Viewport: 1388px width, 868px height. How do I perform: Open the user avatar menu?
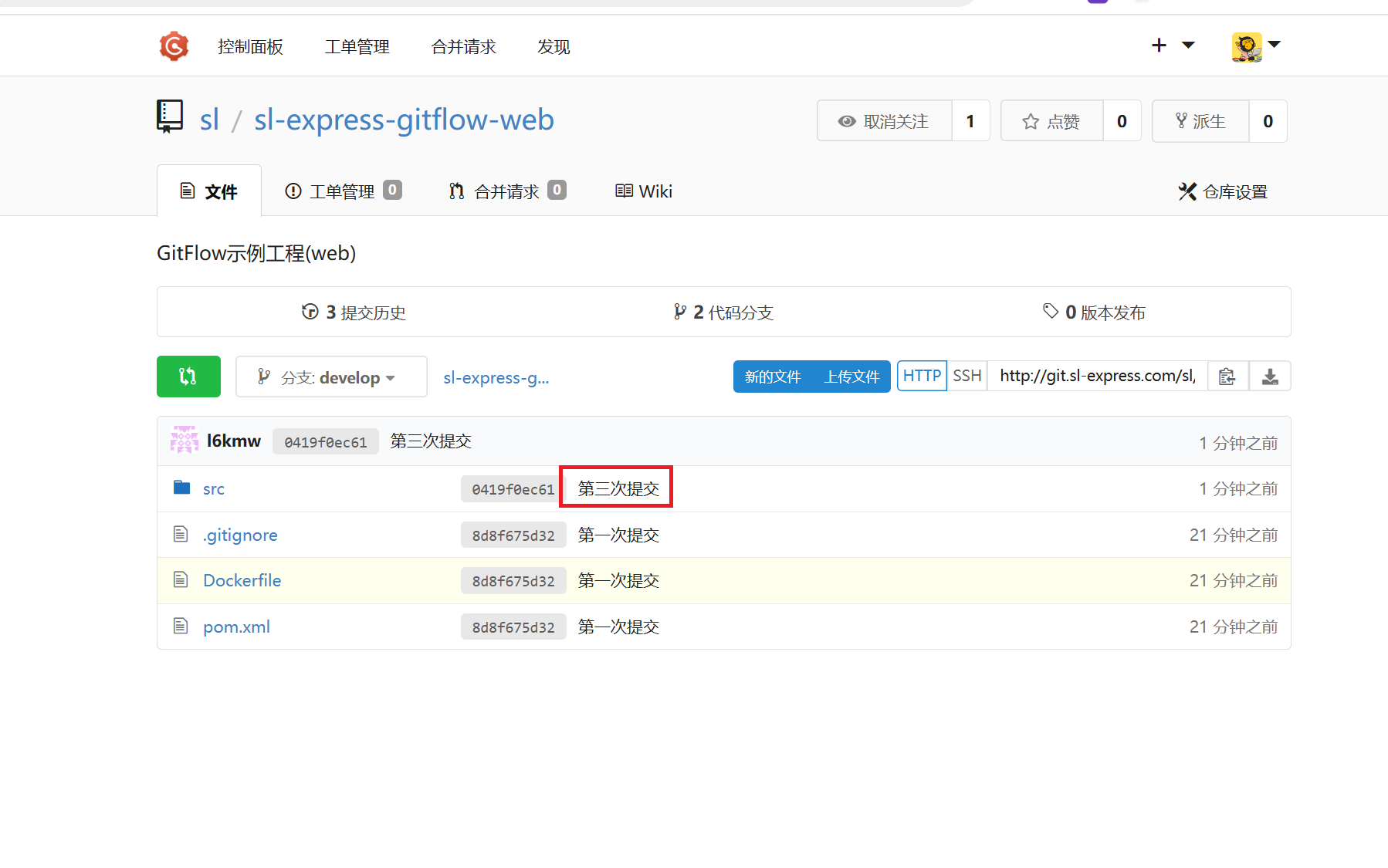pos(1255,46)
